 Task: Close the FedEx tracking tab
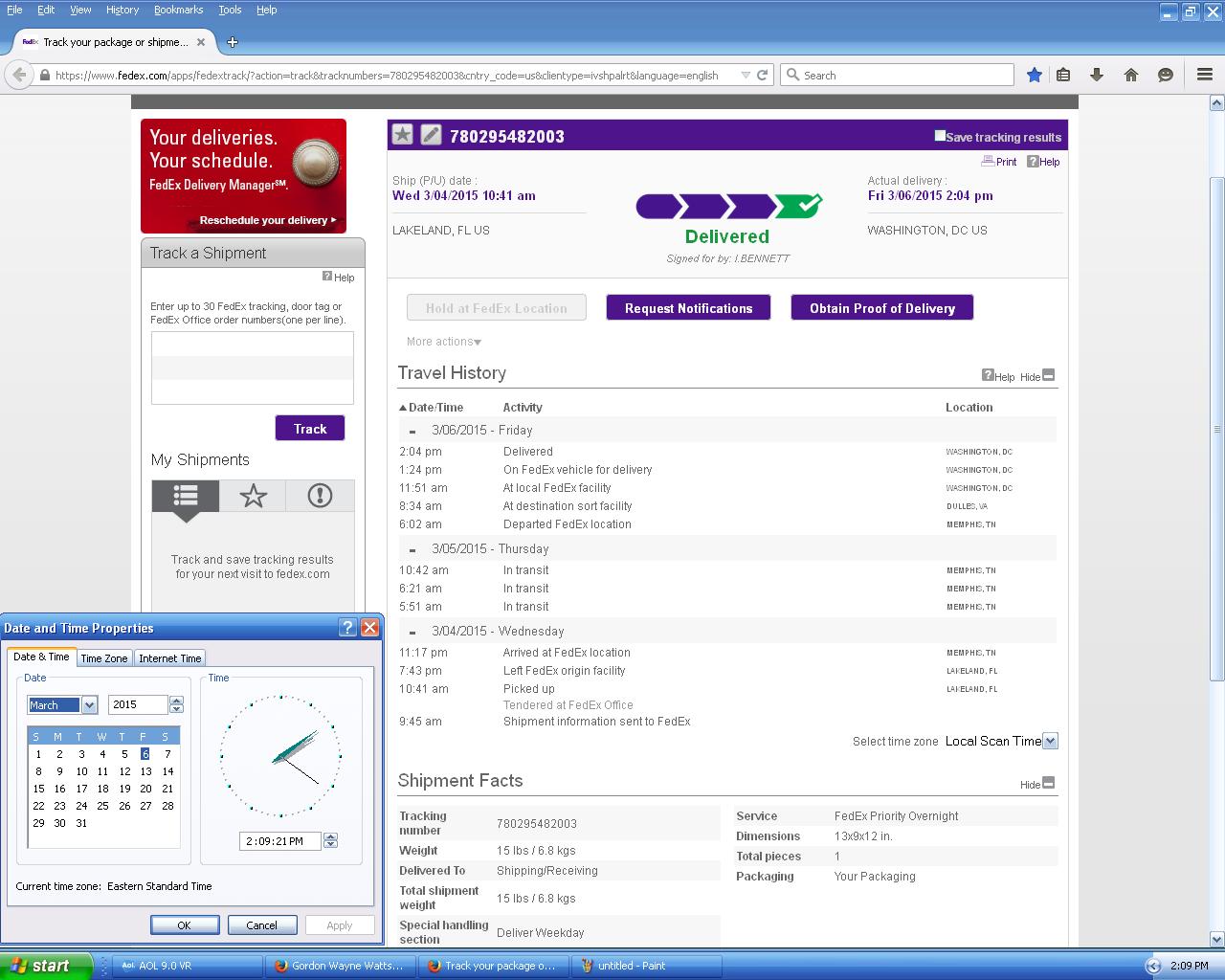pos(201,42)
